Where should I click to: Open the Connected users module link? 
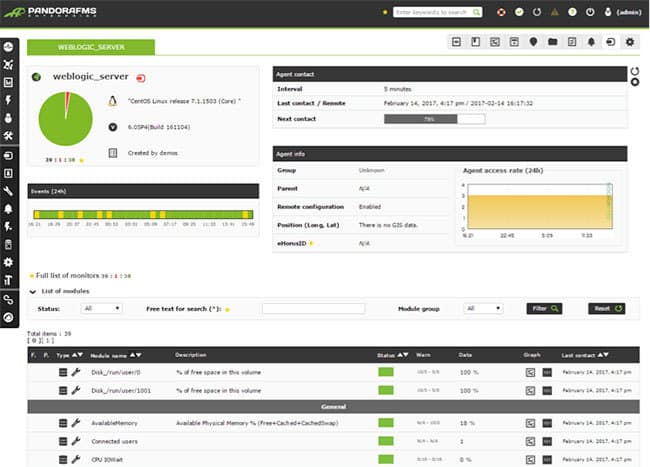[114, 441]
